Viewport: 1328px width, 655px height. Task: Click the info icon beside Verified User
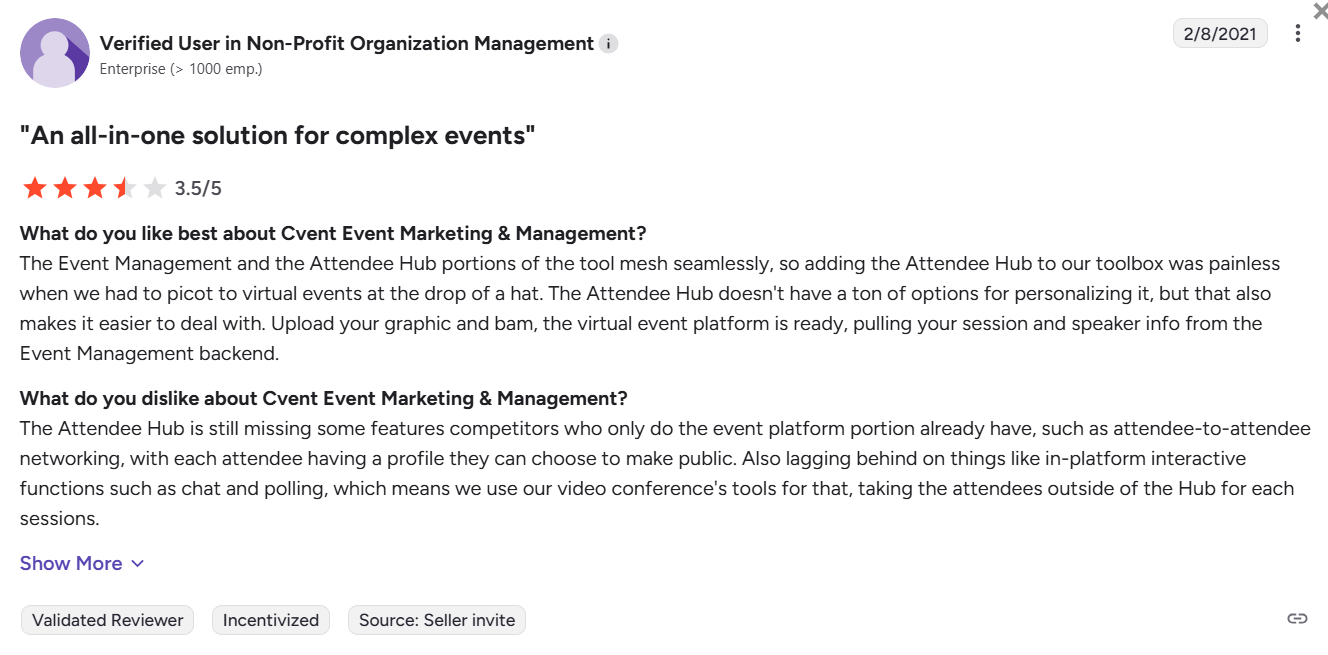point(609,44)
